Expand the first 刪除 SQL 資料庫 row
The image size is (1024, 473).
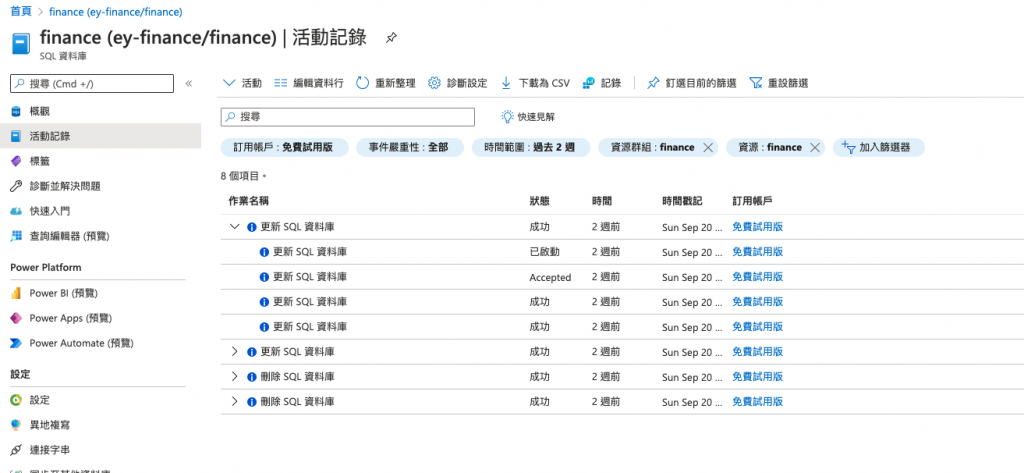point(235,376)
